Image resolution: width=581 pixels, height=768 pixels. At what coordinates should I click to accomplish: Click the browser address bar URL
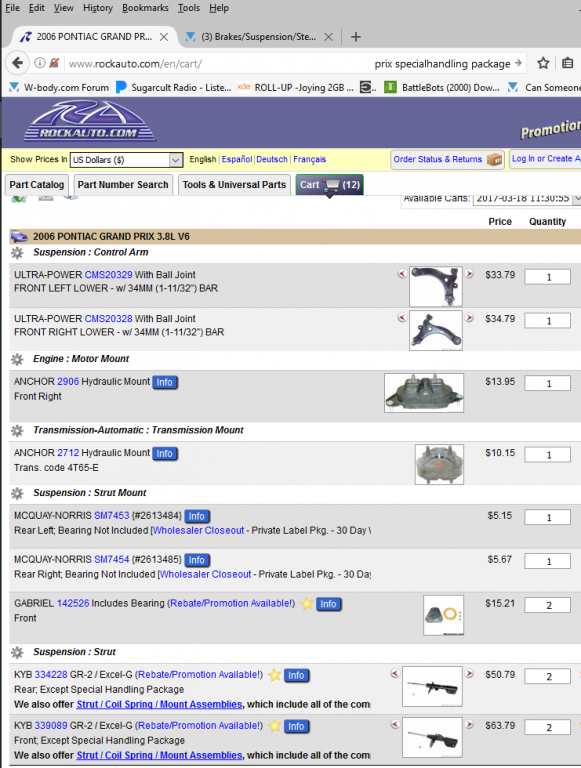[x=135, y=64]
